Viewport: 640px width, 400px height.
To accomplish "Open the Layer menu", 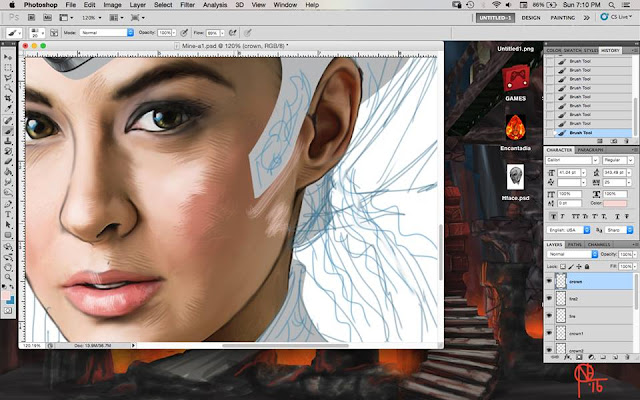I will click(x=138, y=5).
